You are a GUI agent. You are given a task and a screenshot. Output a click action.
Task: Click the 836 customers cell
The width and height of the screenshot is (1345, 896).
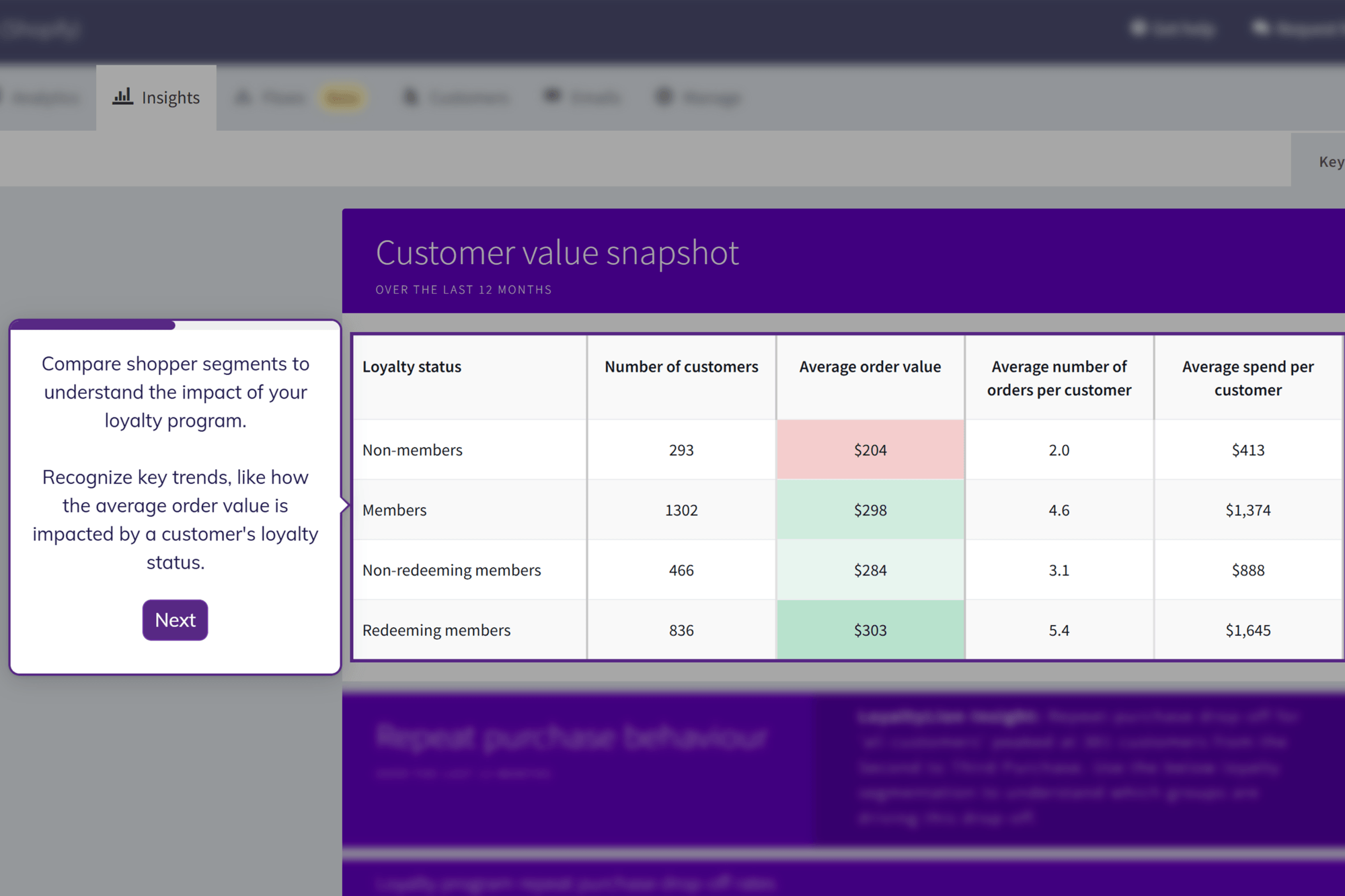pos(681,630)
